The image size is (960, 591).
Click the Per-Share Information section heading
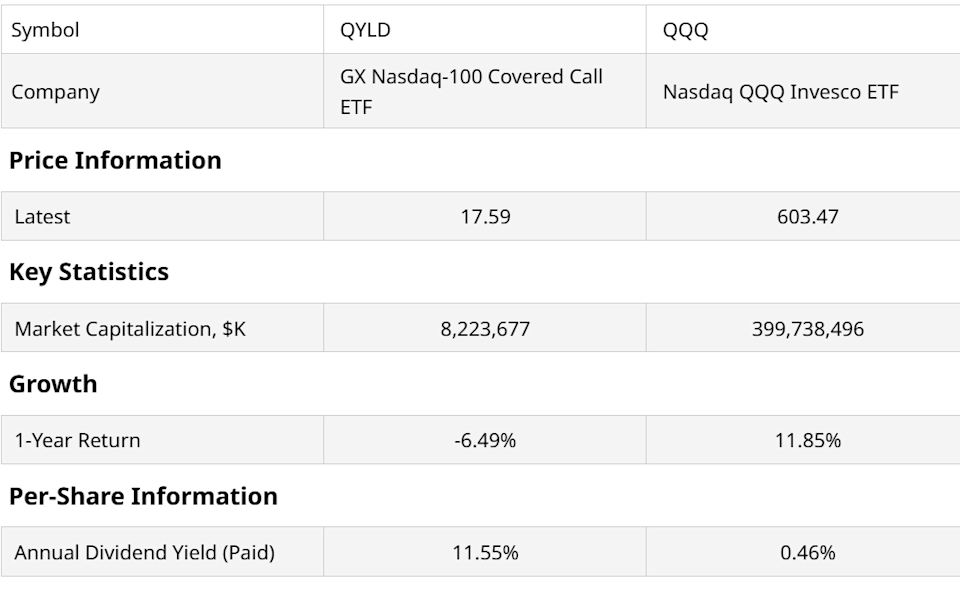(142, 496)
